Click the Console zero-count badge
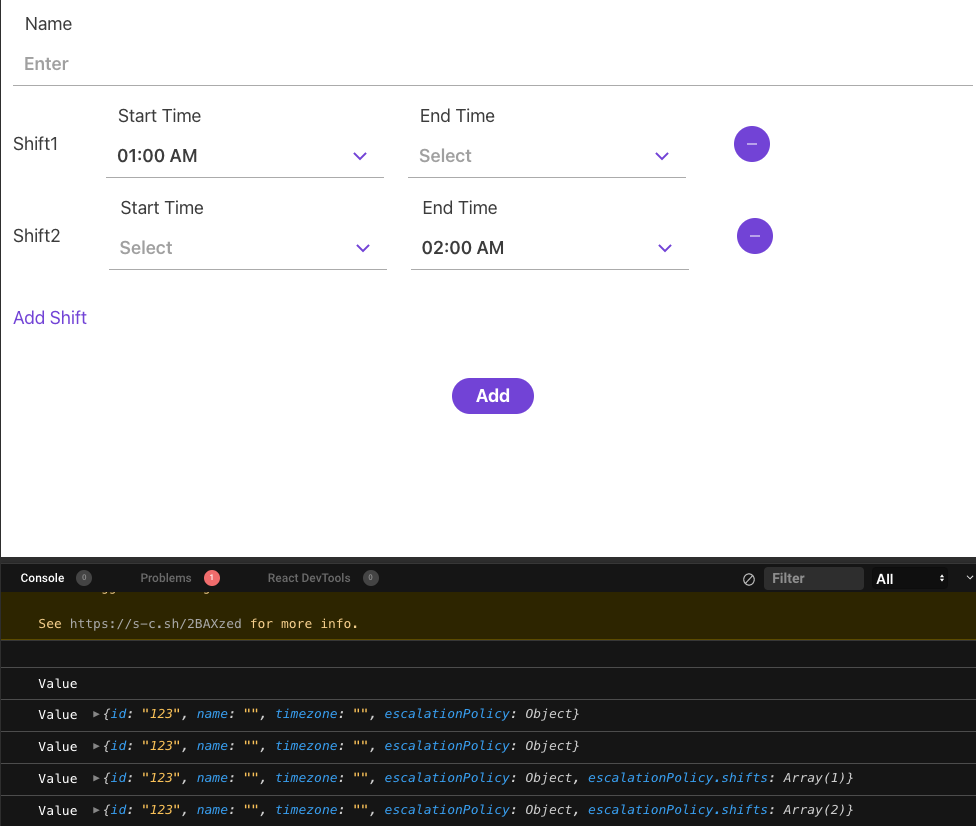 [84, 578]
